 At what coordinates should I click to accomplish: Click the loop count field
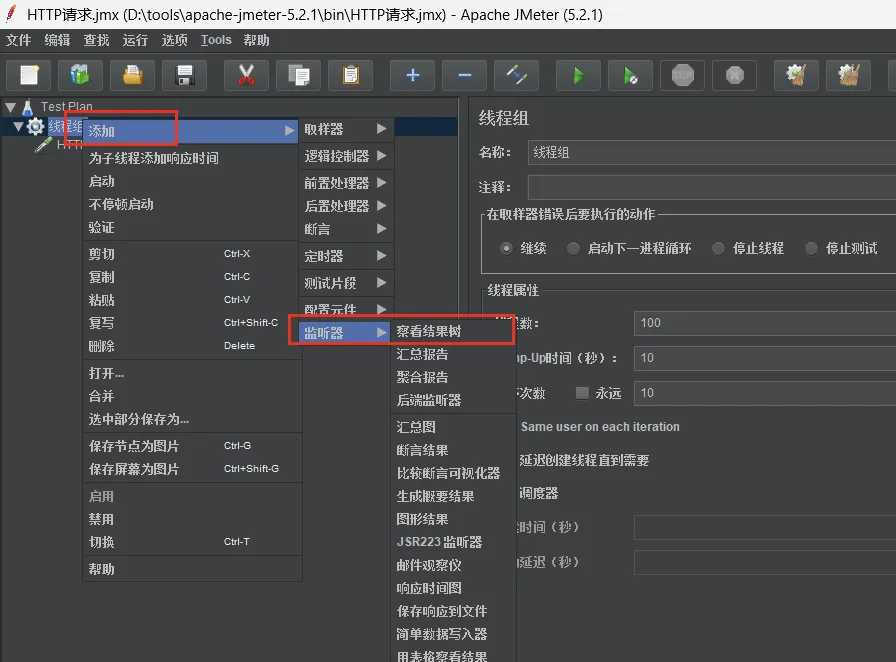click(x=765, y=393)
